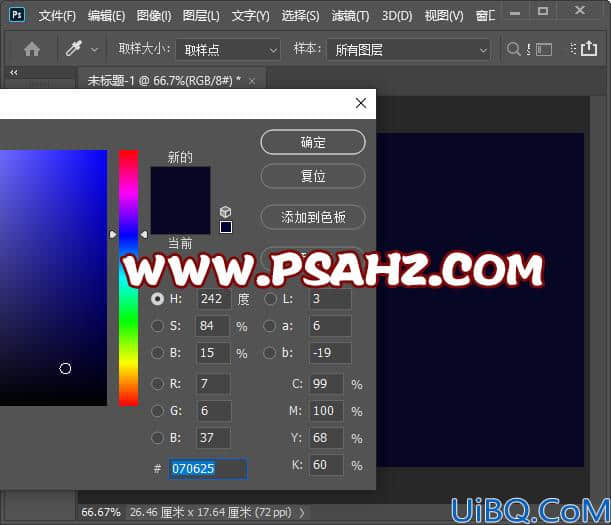Select the S saturation radio button
This screenshot has width=611, height=525.
(157, 326)
